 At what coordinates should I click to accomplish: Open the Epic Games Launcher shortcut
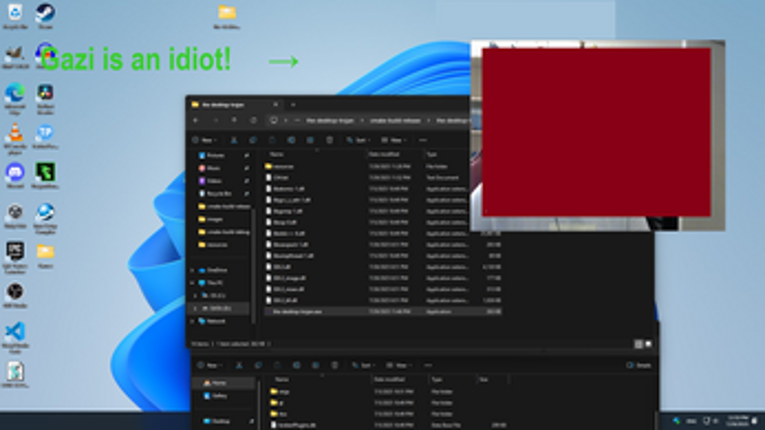(x=15, y=257)
